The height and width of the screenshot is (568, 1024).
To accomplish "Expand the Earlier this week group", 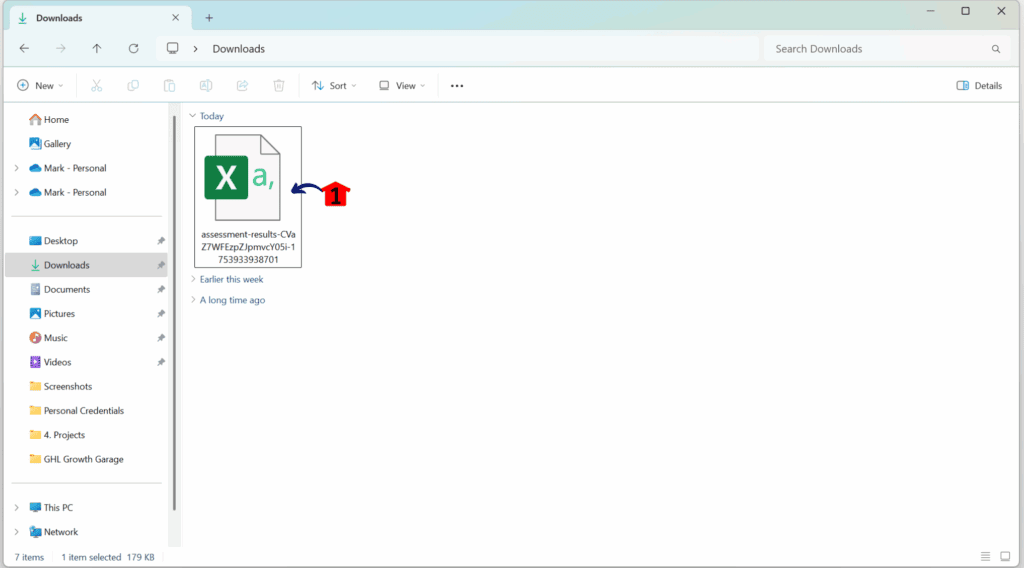I will click(193, 279).
